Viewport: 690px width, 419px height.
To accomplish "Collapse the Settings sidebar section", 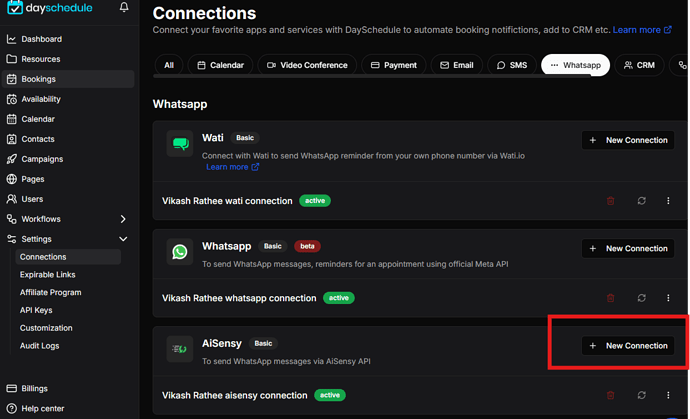I will click(123, 239).
